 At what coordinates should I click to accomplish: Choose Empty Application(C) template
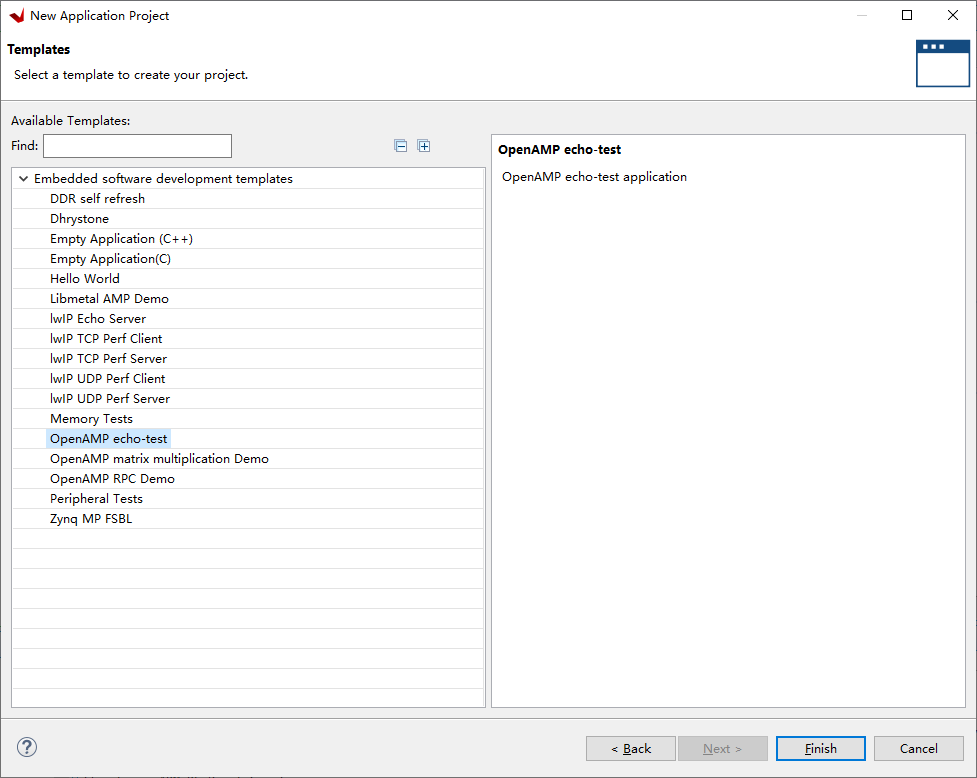[x=110, y=259]
